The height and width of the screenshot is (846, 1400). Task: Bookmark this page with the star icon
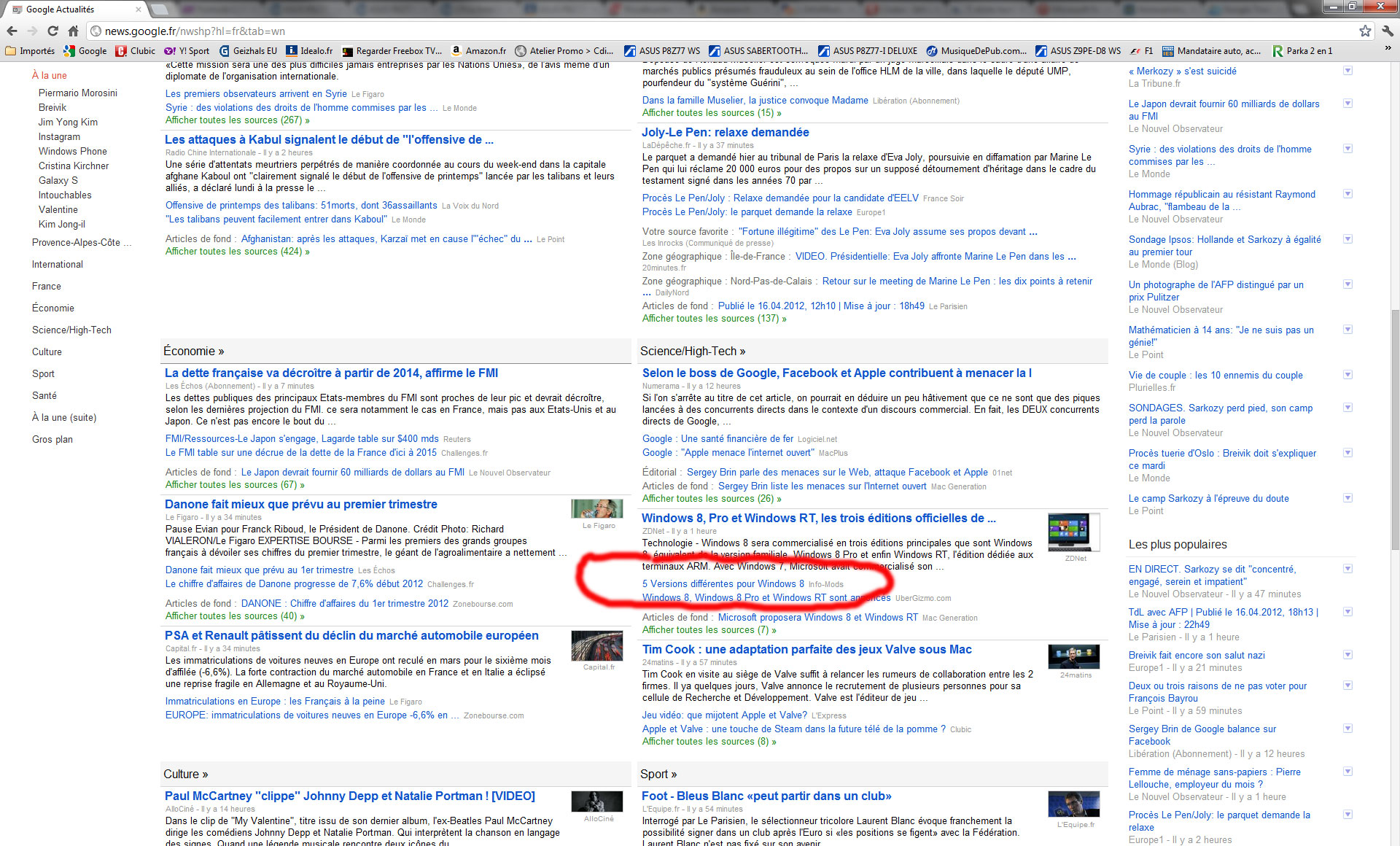pos(1365,31)
